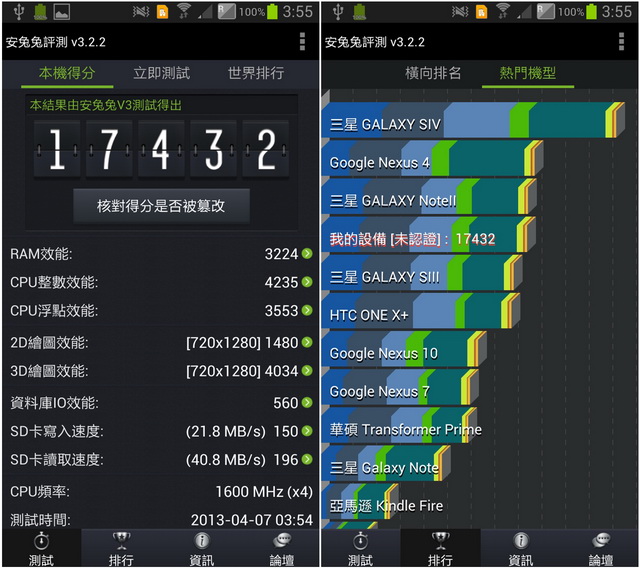Tap green arrow next to SD卡讀取速度 score
Image resolution: width=640 pixels, height=569 pixels.
(307, 459)
